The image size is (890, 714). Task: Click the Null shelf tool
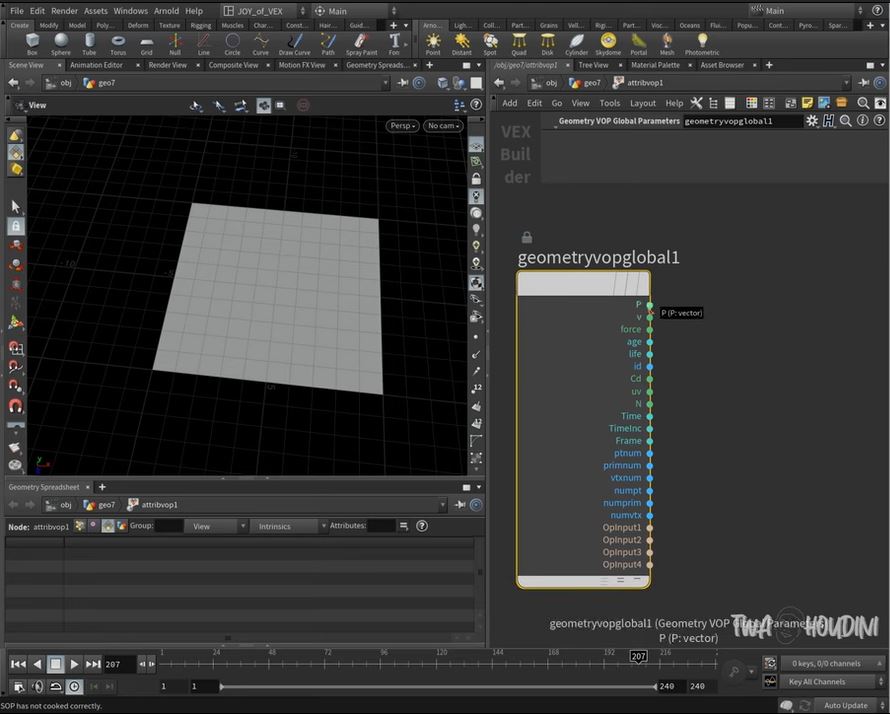coord(175,44)
